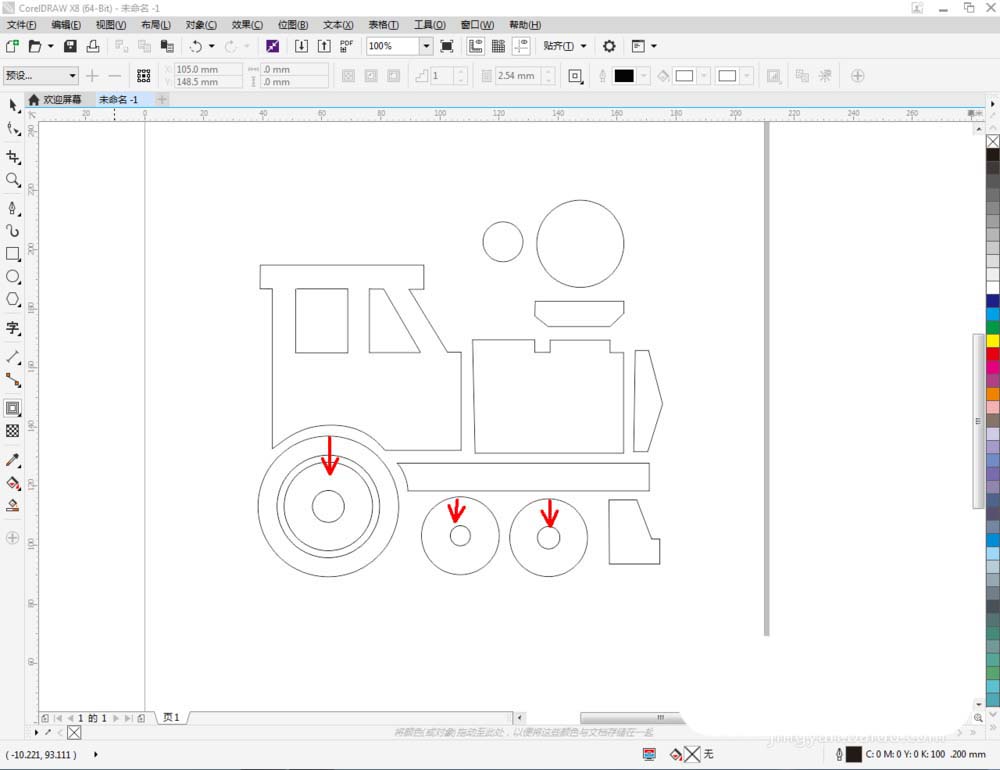Toggle the Inside Contour option
Image resolution: width=1000 pixels, height=770 pixels.
[x=371, y=76]
